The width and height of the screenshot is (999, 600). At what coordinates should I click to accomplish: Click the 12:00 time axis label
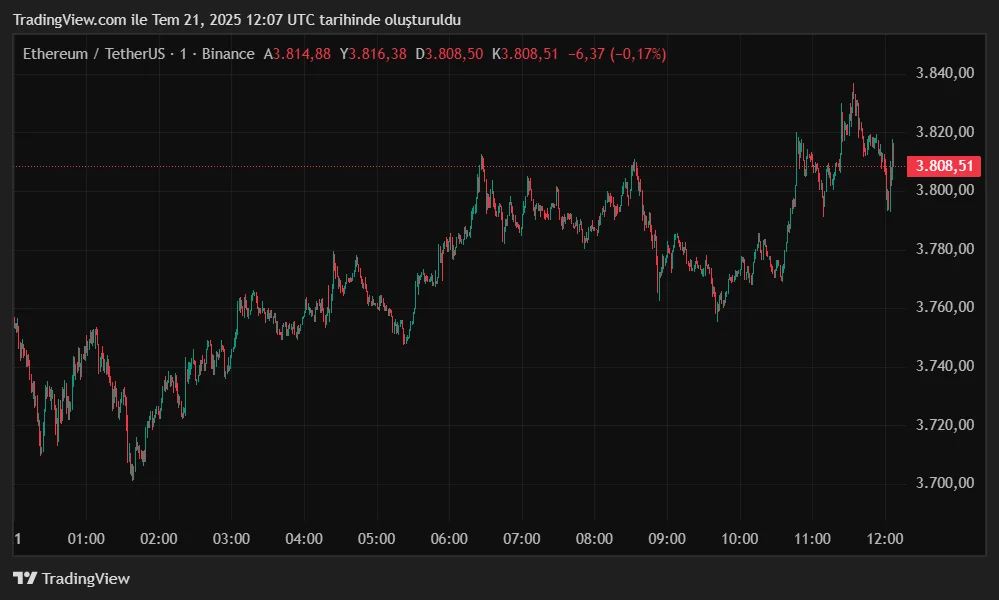pyautogui.click(x=885, y=539)
